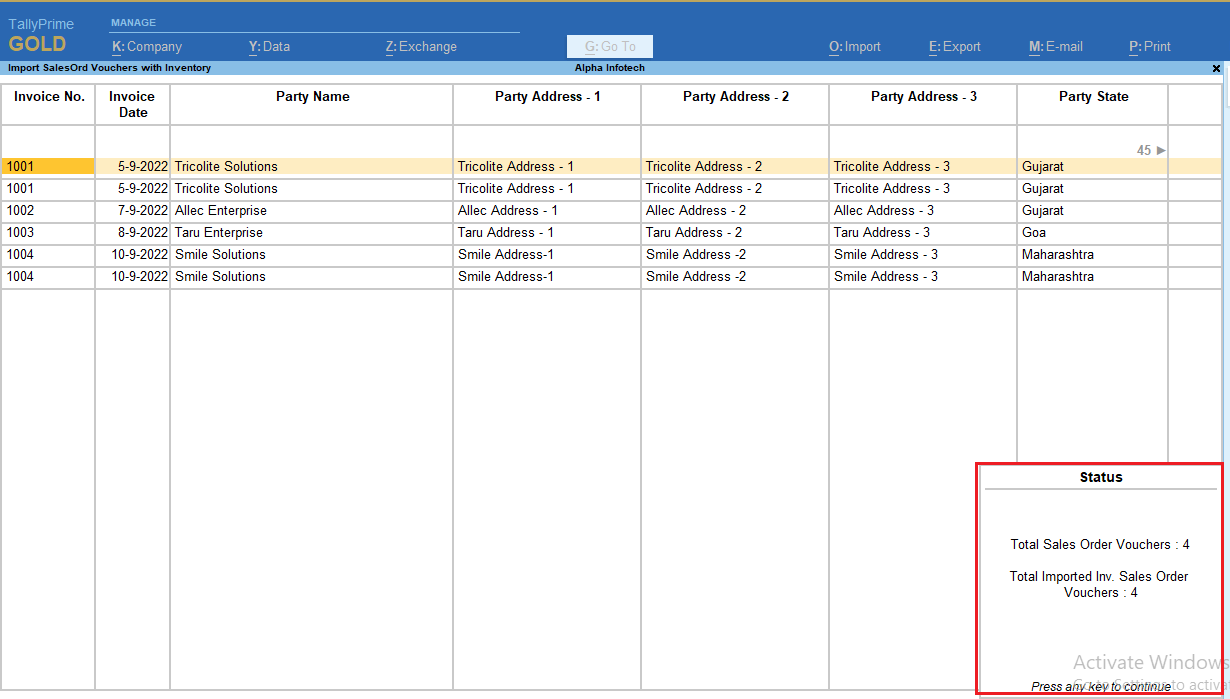Click 'Press any key to continue' message
This screenshot has height=699, width=1230.
tap(1100, 687)
